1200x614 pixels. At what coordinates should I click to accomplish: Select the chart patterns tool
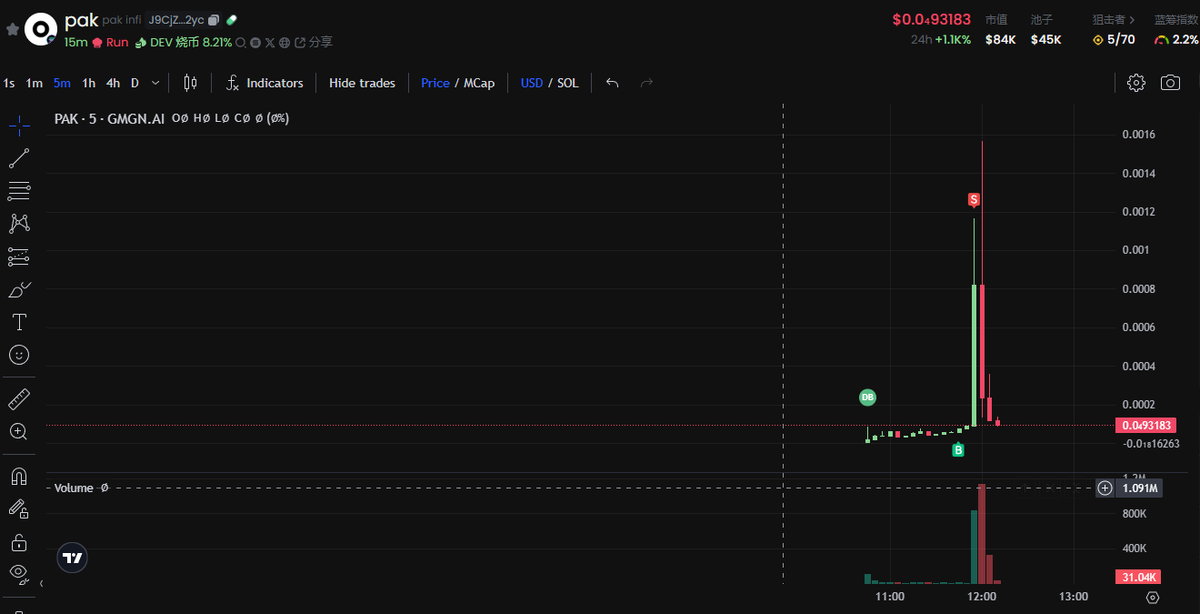pos(19,223)
